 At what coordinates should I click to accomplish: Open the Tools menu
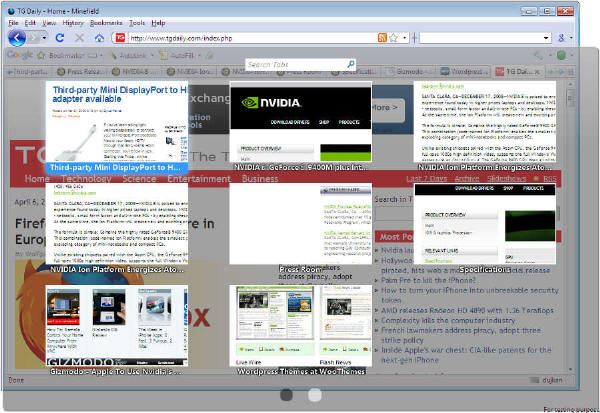pyautogui.click(x=137, y=23)
